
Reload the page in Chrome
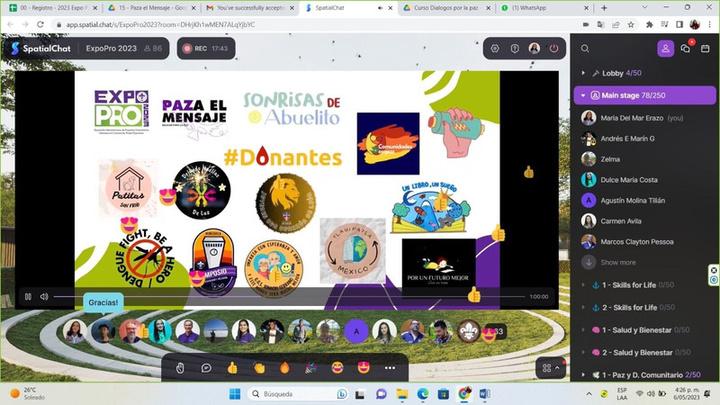point(40,24)
